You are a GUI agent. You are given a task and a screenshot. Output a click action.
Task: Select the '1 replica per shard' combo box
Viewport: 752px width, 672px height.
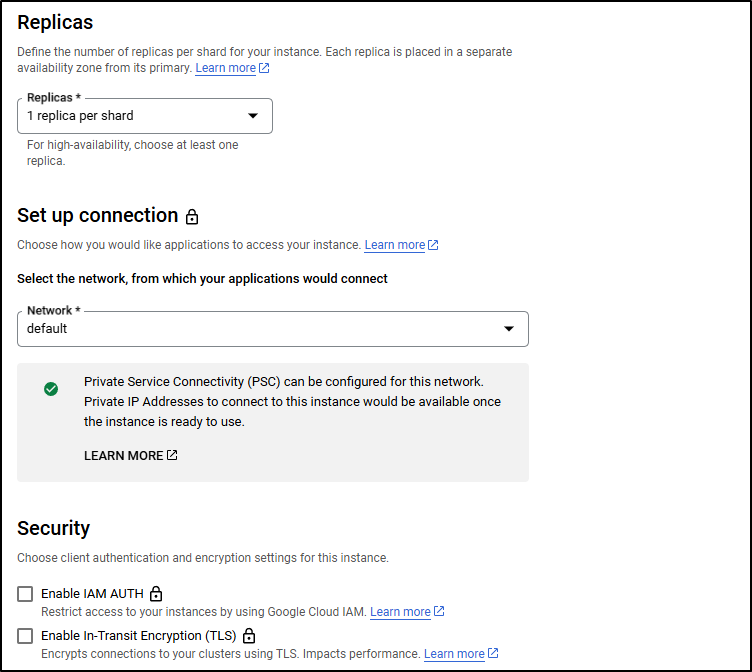(x=145, y=116)
